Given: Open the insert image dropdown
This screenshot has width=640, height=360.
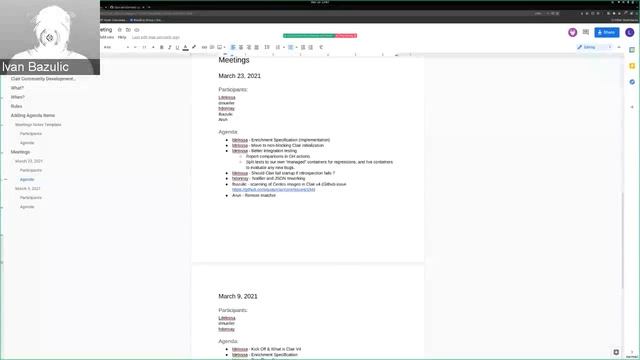Looking at the screenshot, I should tap(221, 47).
